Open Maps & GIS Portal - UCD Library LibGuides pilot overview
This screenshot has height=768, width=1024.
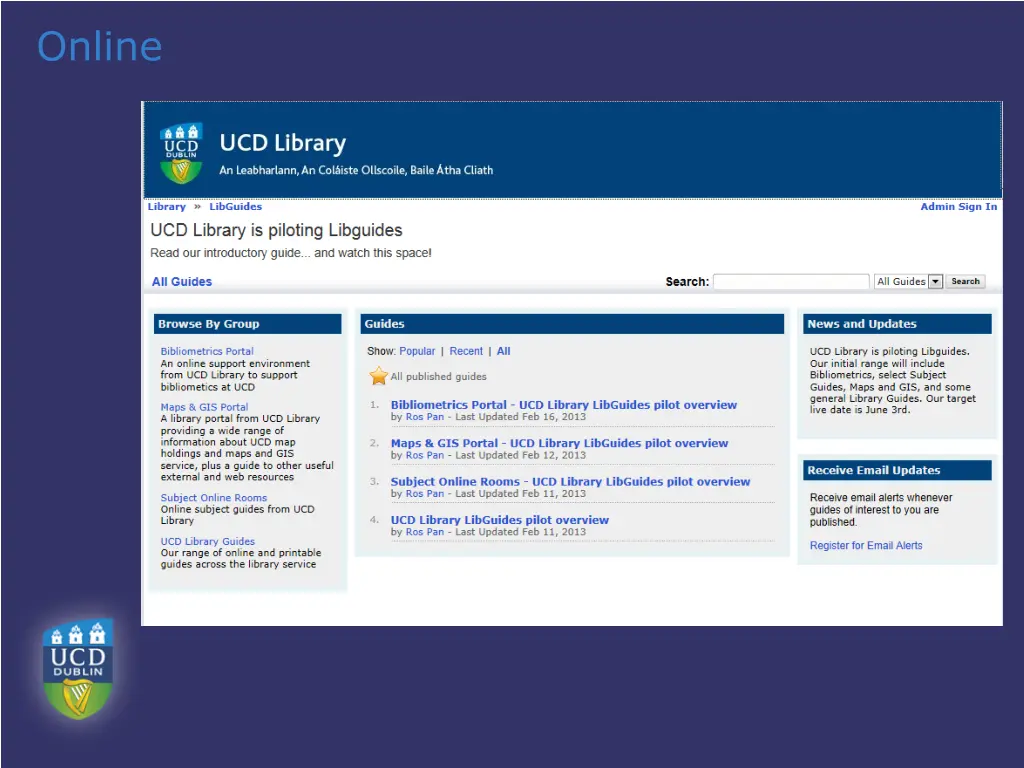coord(559,443)
